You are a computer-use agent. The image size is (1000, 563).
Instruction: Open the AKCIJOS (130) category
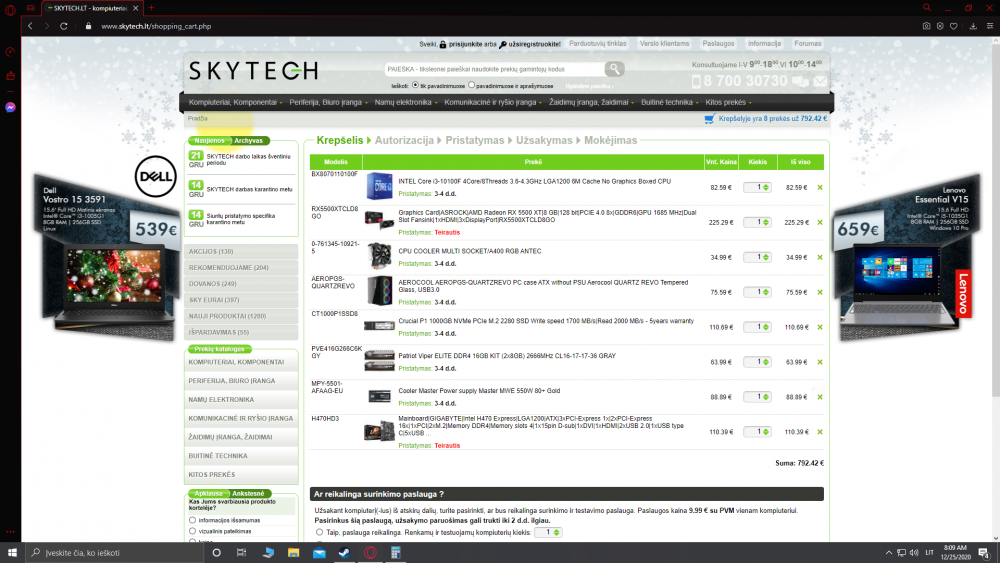[241, 252]
